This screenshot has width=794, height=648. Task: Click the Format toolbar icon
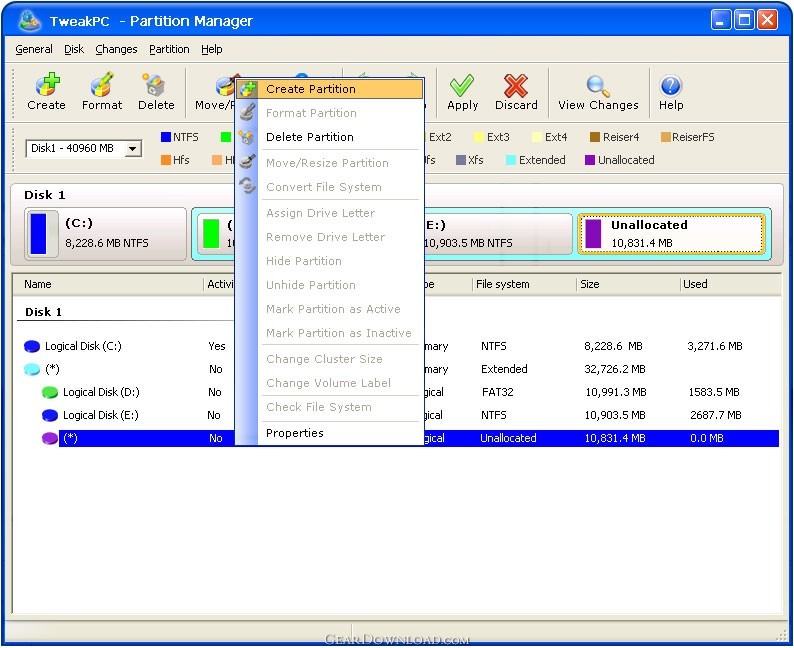(x=102, y=84)
